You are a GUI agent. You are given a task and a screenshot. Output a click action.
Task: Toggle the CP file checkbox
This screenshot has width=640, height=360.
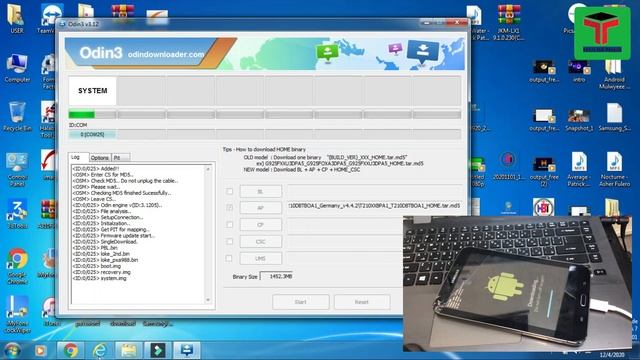coord(229,224)
